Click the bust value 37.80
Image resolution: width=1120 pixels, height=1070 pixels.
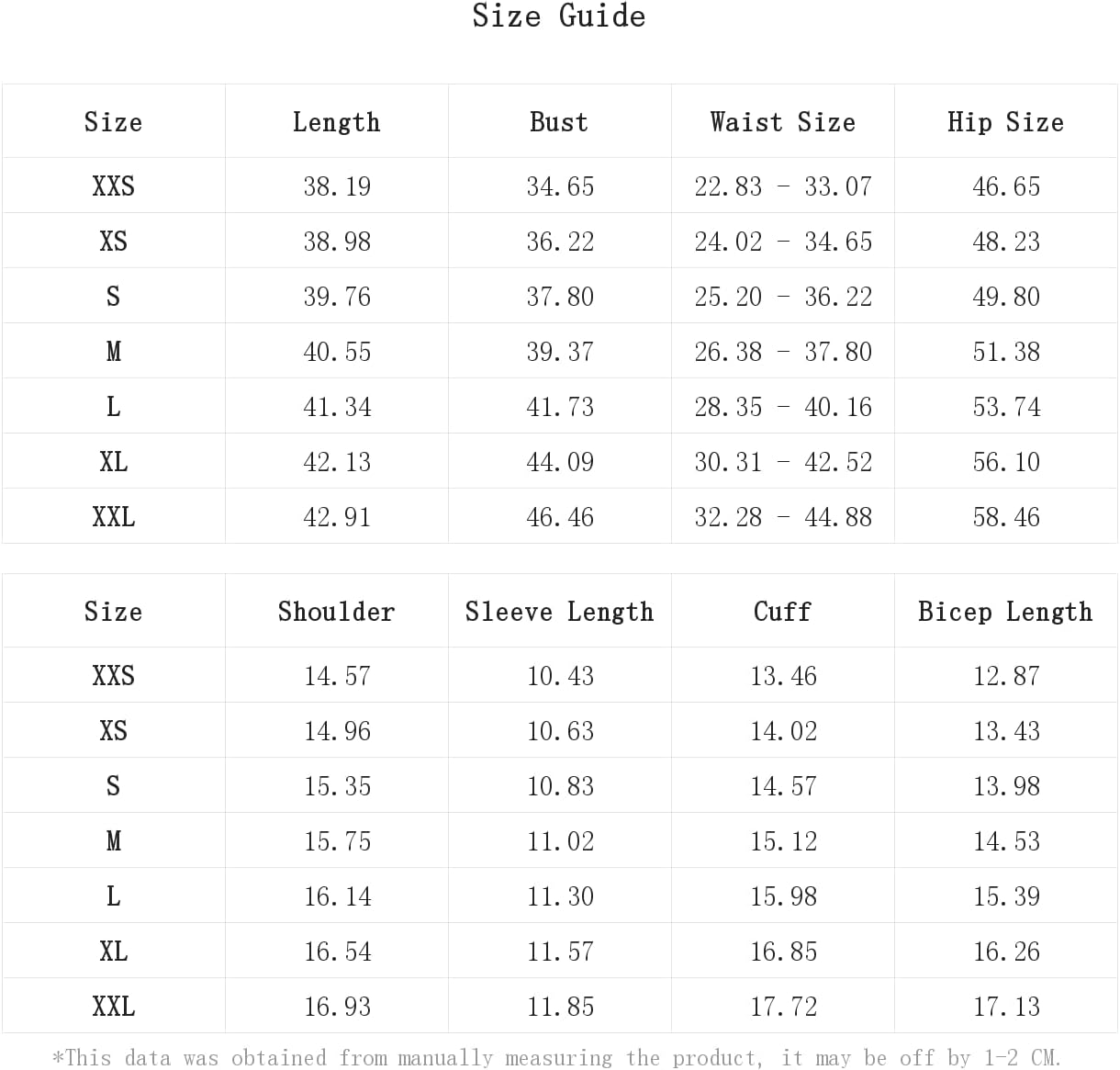(560, 297)
